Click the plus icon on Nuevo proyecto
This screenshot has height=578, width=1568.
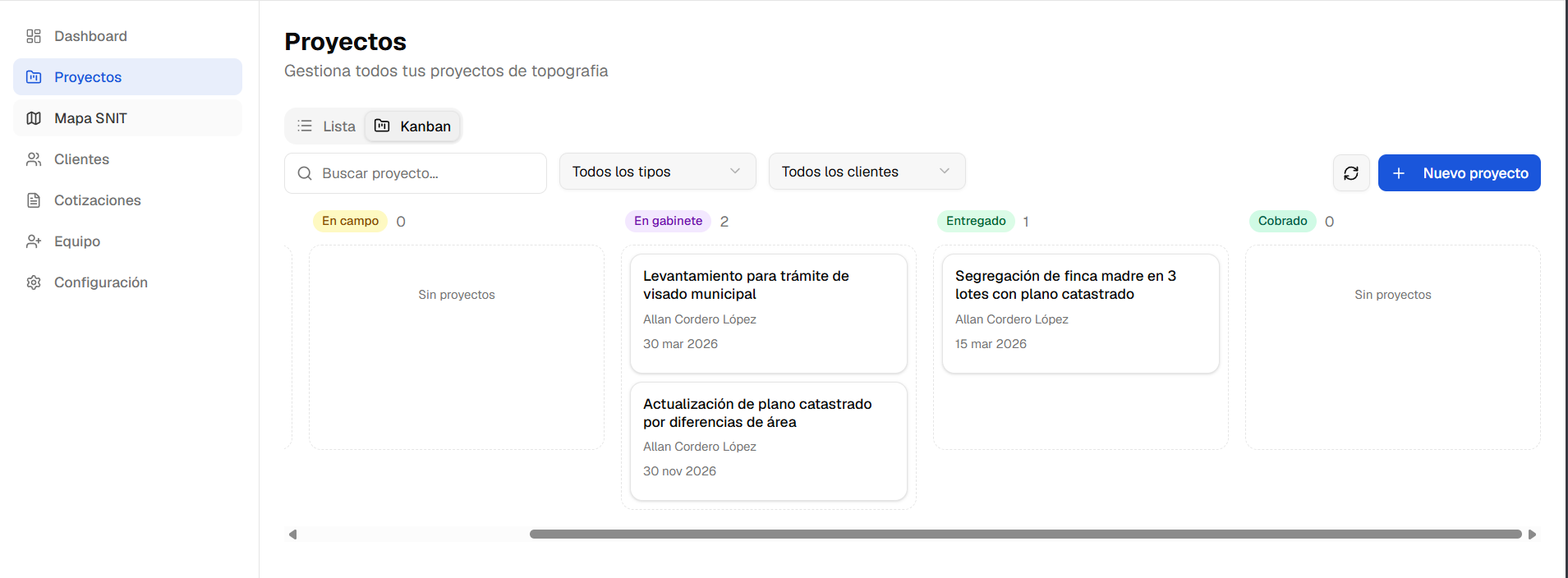(x=1397, y=172)
